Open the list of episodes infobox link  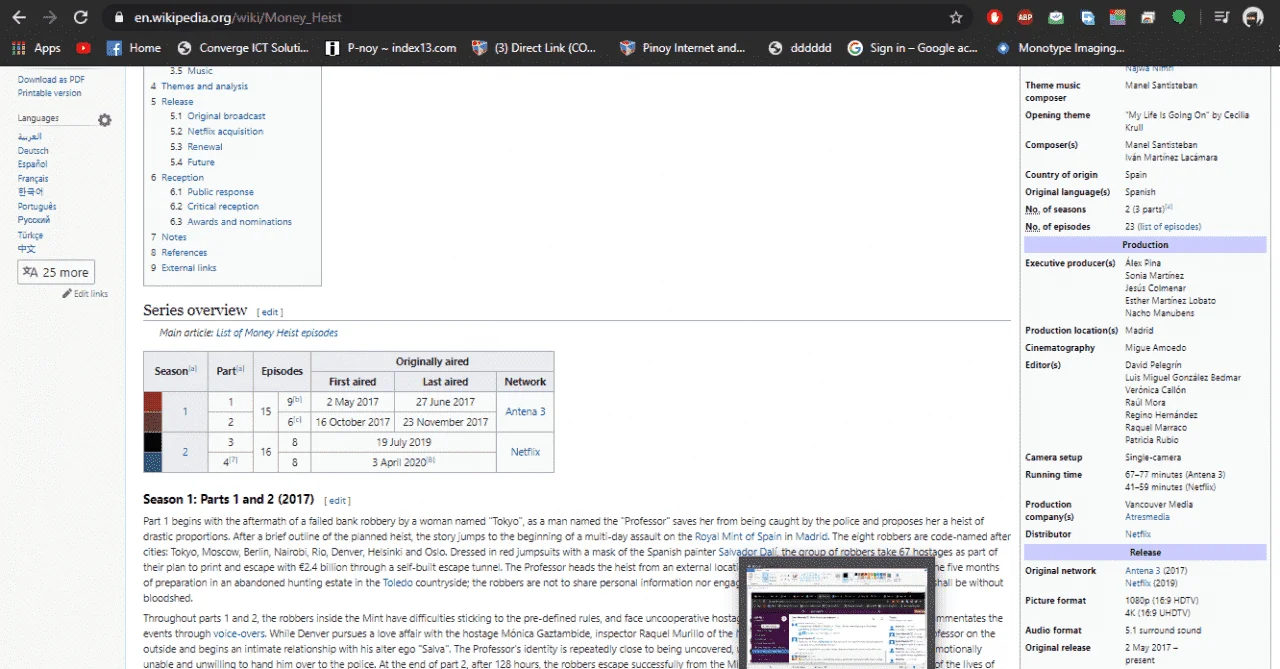pos(1169,227)
